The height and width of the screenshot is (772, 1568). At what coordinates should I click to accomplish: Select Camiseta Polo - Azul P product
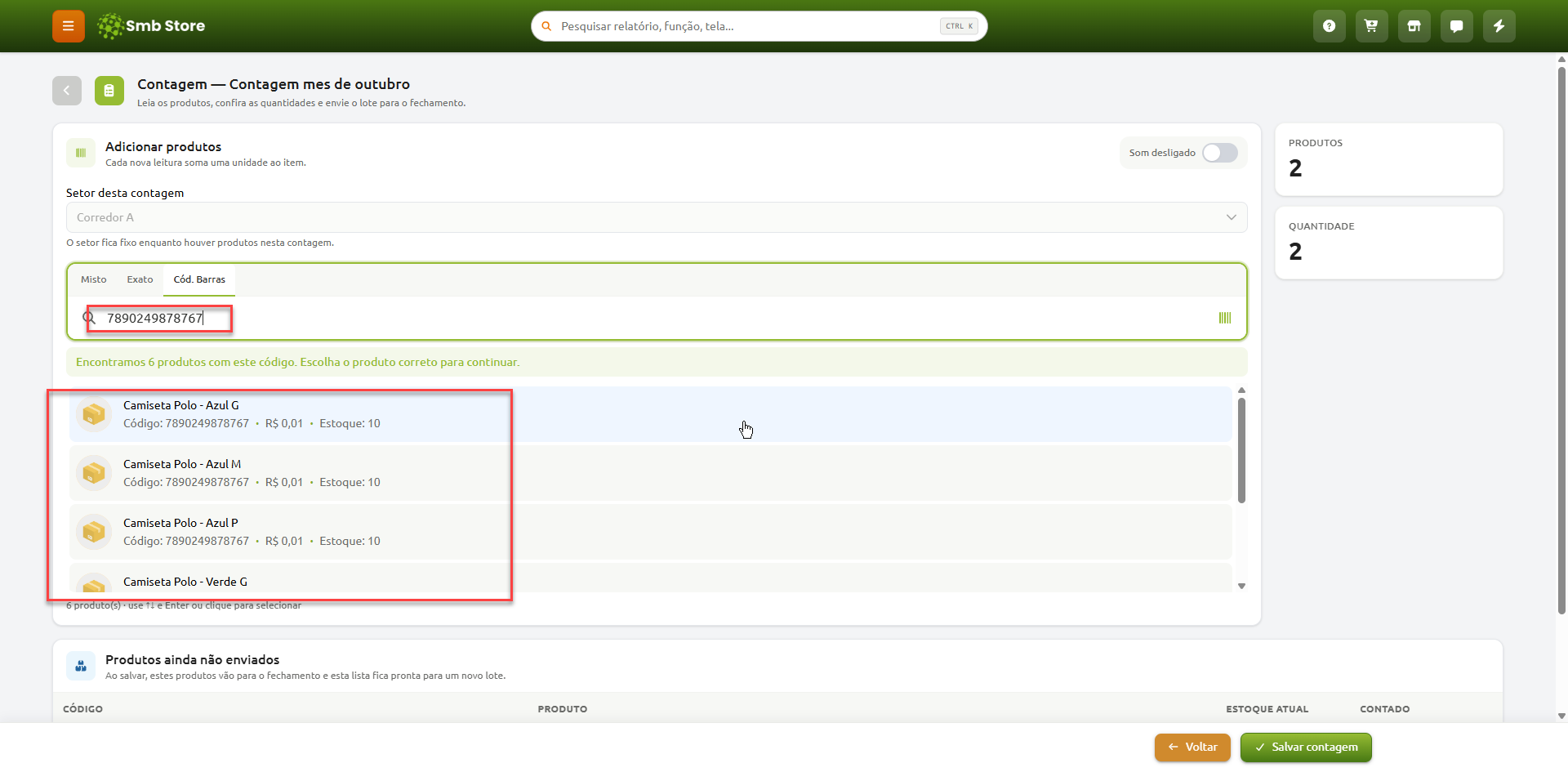pos(650,532)
